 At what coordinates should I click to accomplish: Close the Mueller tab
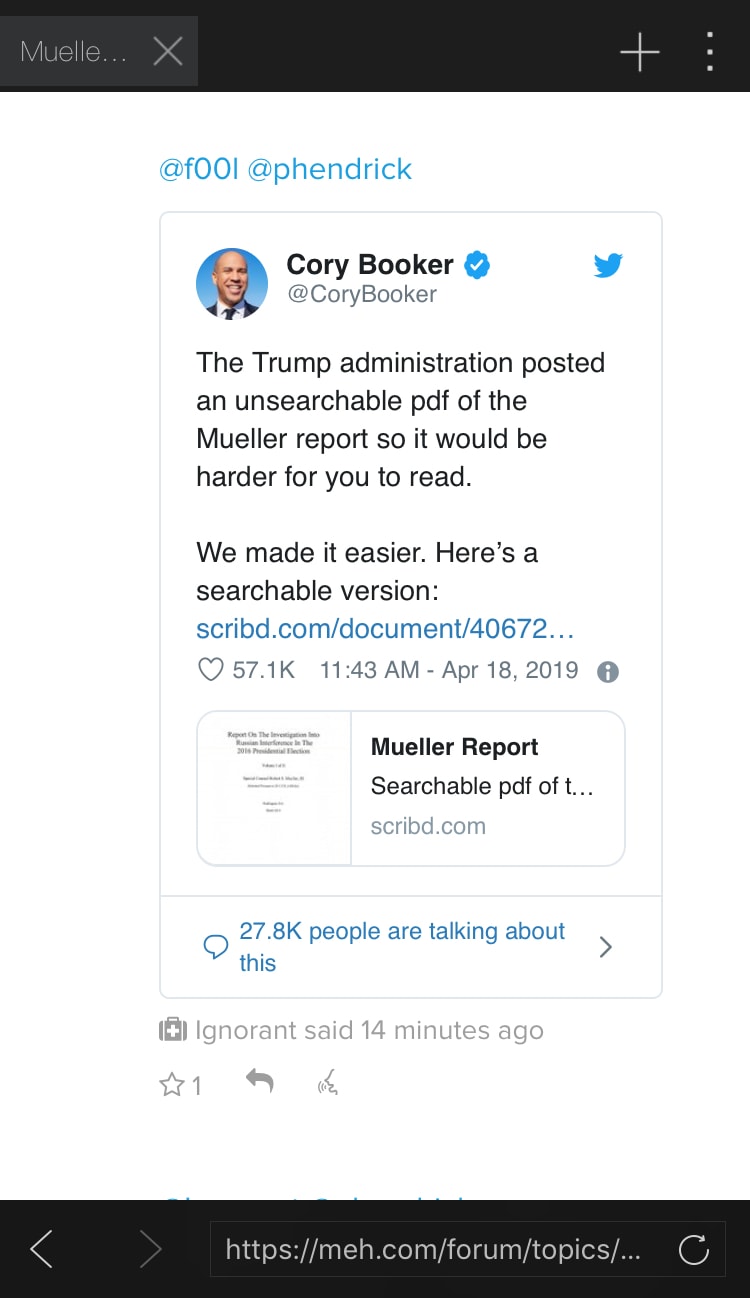click(x=168, y=51)
